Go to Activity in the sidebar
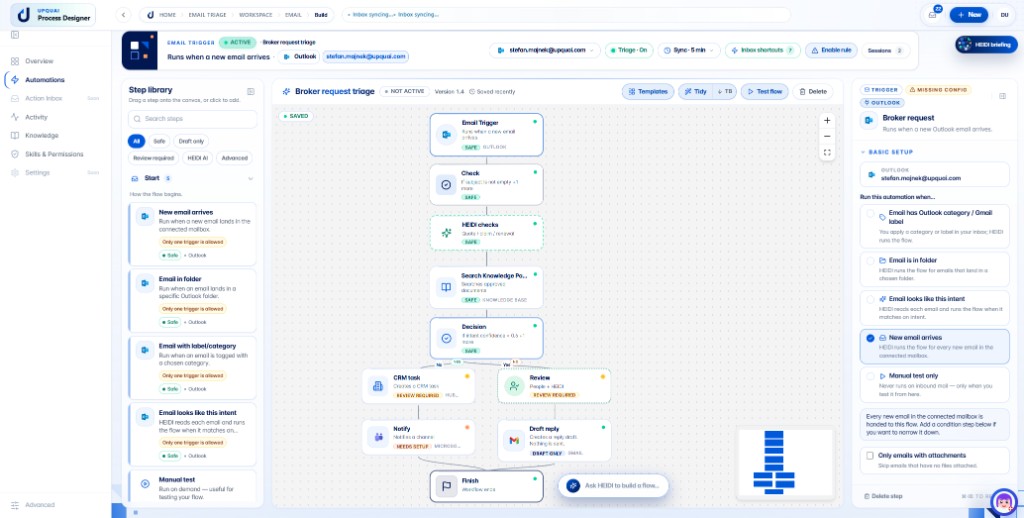 coord(37,117)
